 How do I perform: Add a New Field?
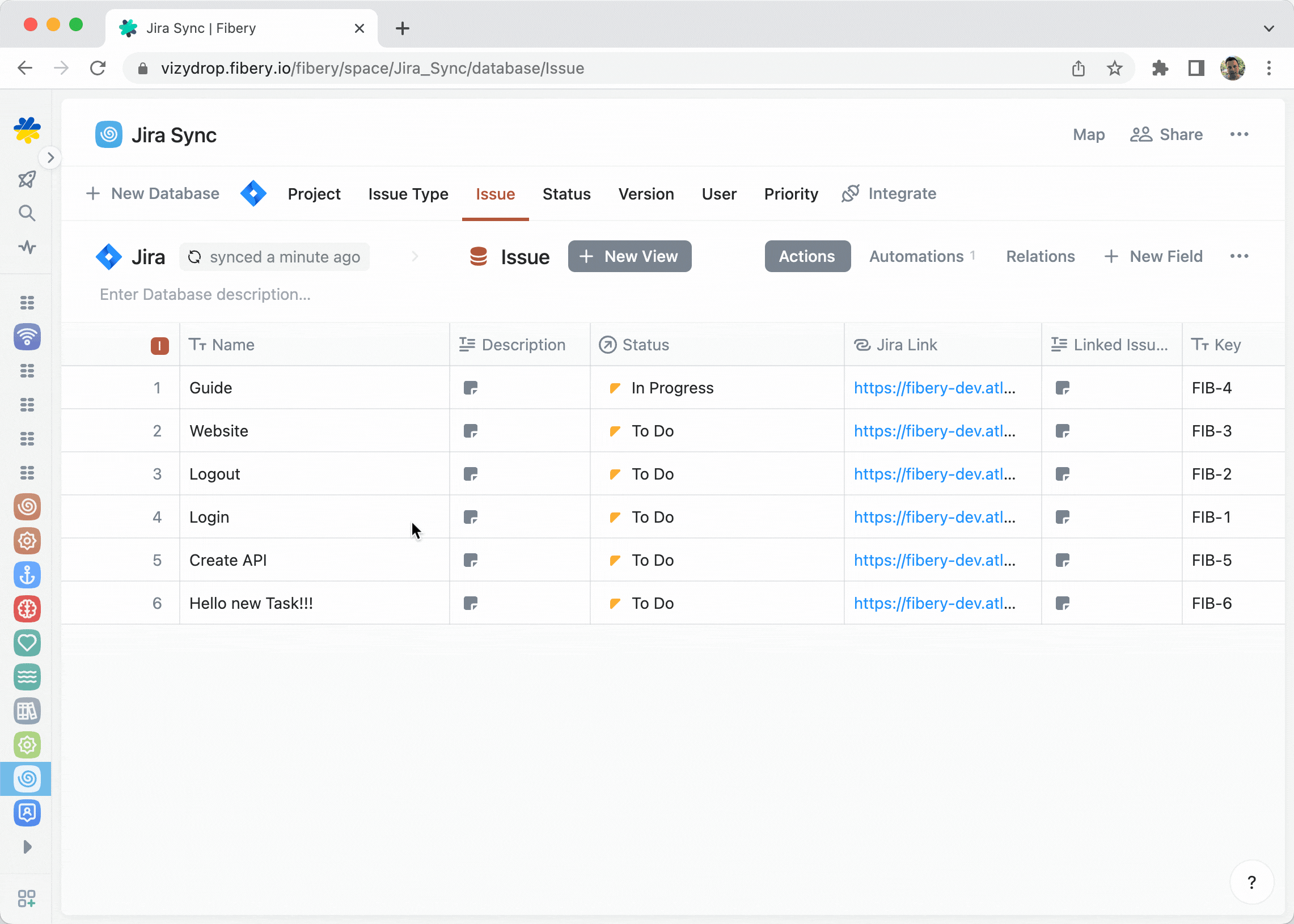(x=1153, y=257)
